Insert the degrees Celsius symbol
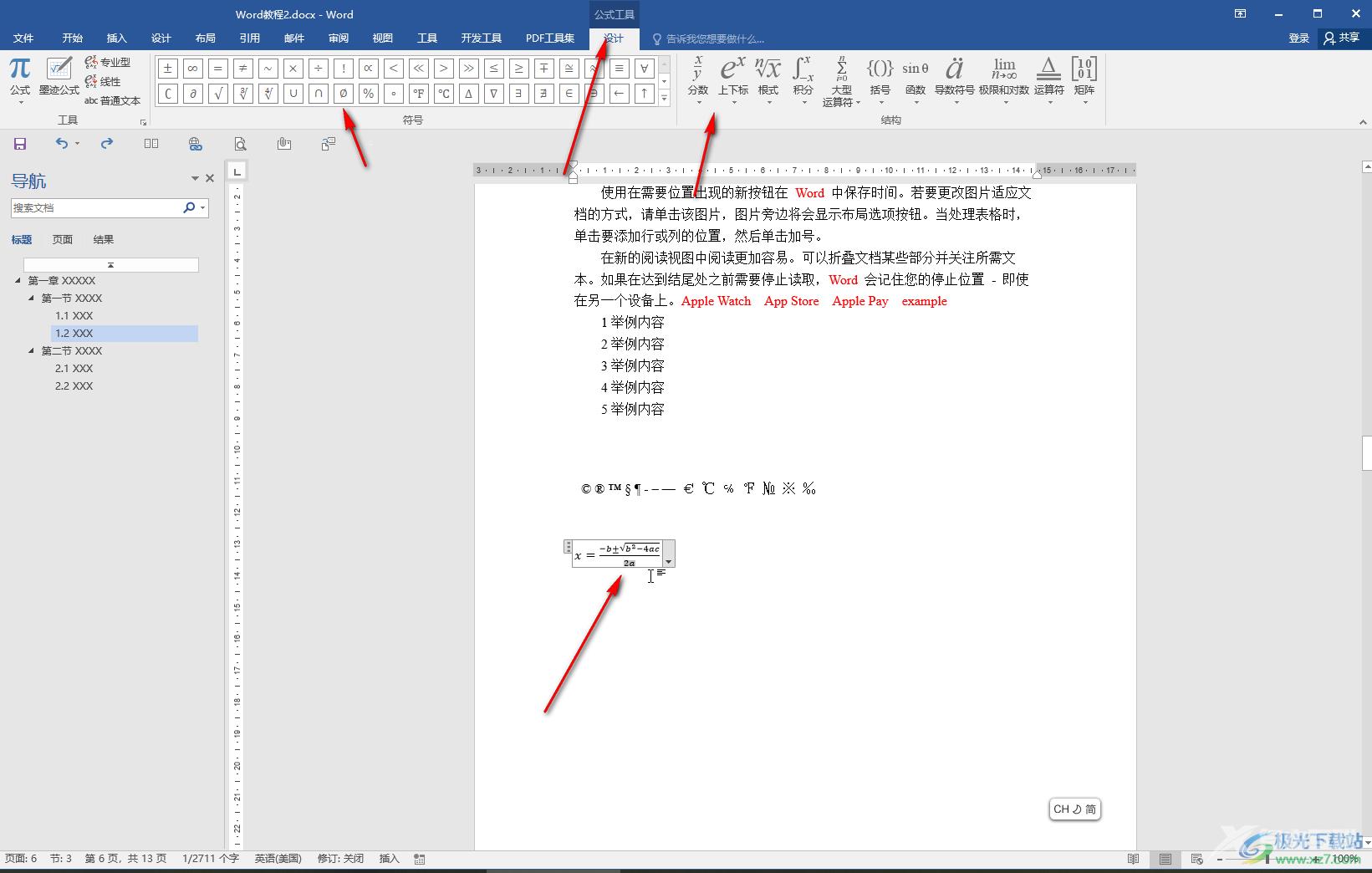 (444, 94)
